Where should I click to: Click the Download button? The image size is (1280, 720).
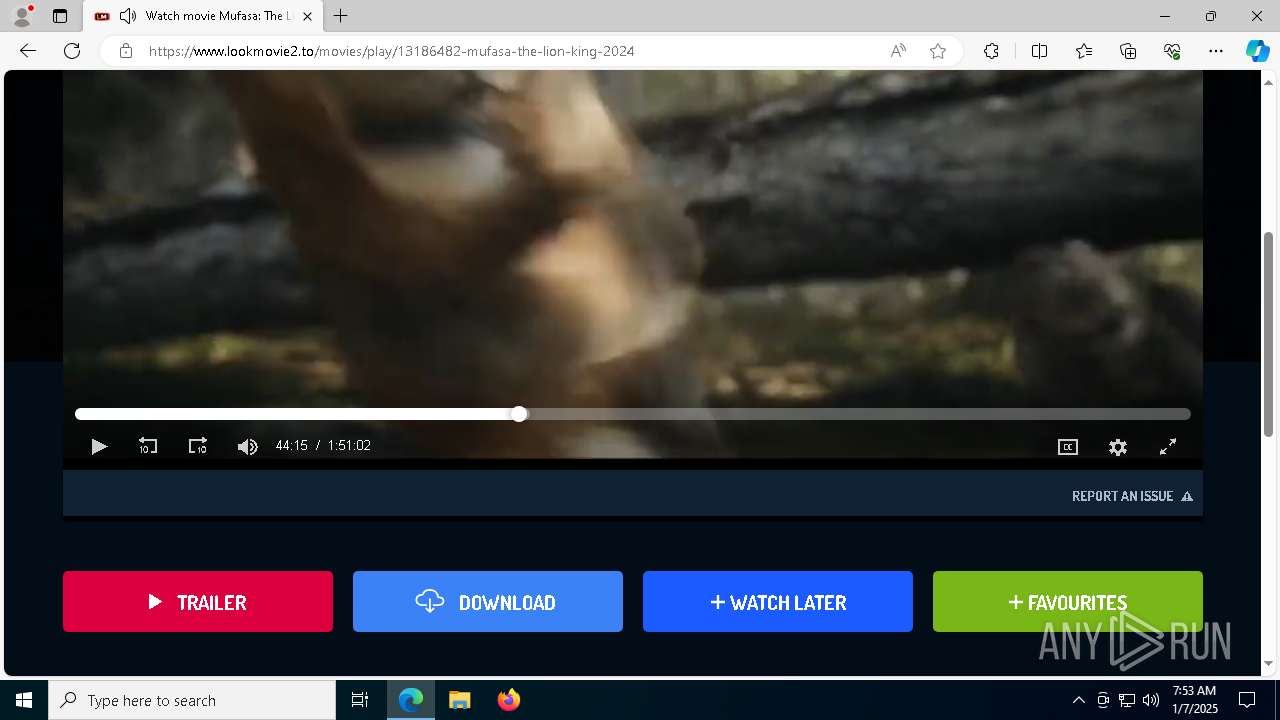488,602
